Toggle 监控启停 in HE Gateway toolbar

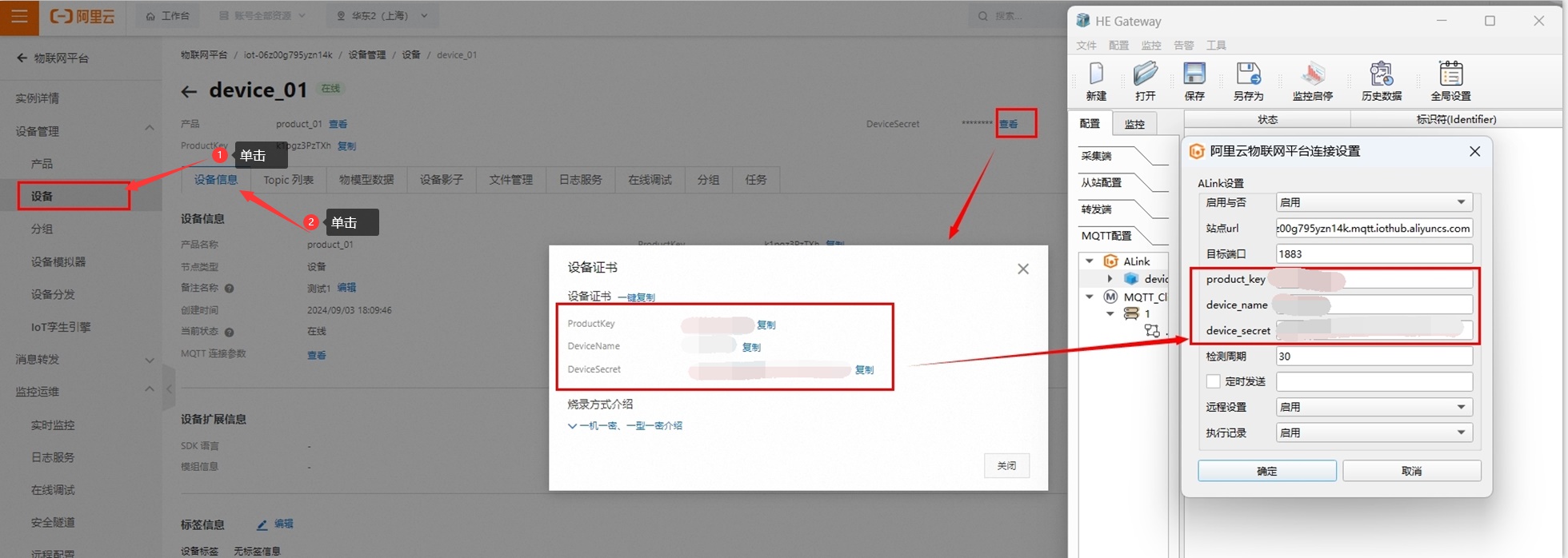click(x=1313, y=81)
